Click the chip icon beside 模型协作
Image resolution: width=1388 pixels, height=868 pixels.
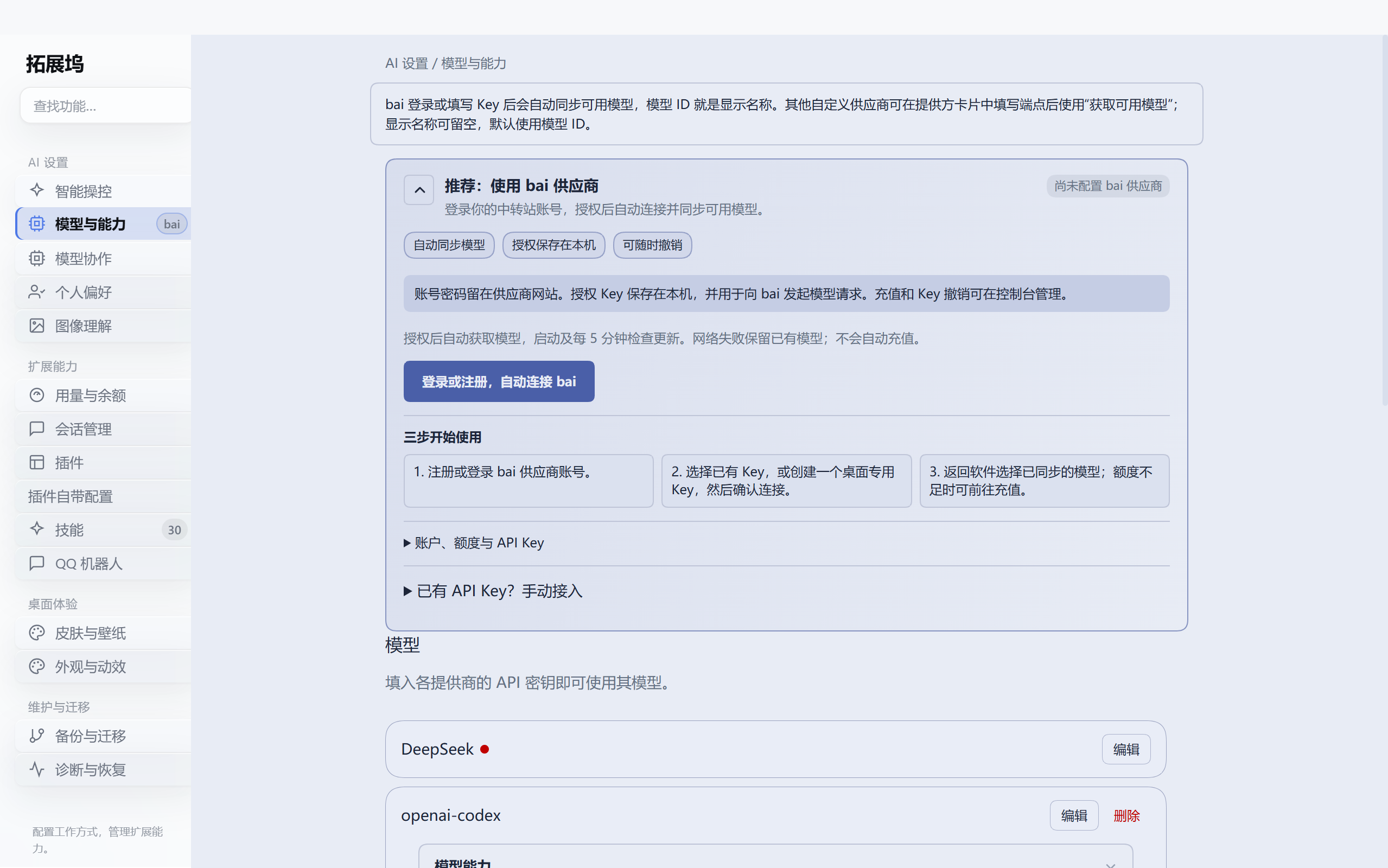(37, 258)
